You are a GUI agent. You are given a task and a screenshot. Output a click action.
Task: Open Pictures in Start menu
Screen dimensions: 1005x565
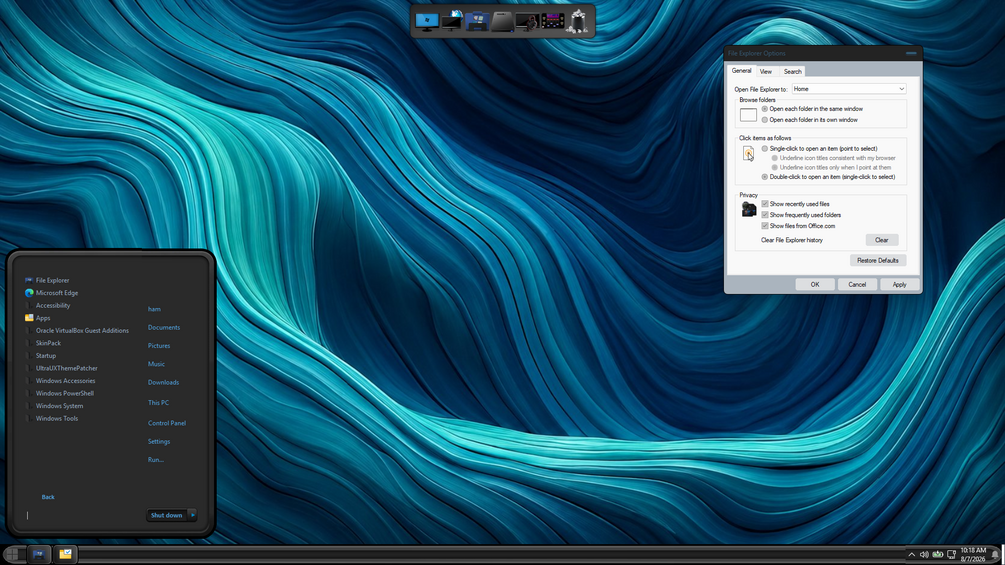click(159, 346)
